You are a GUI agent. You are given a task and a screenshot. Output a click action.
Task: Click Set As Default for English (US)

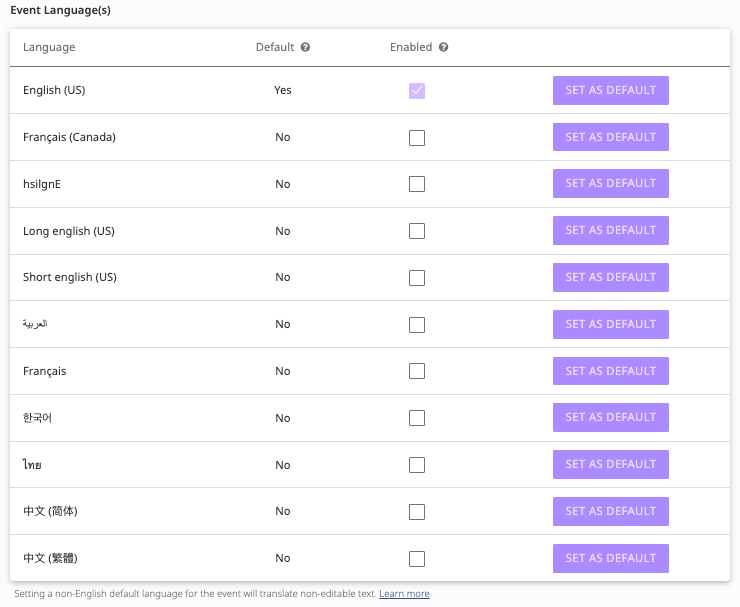[x=610, y=90]
